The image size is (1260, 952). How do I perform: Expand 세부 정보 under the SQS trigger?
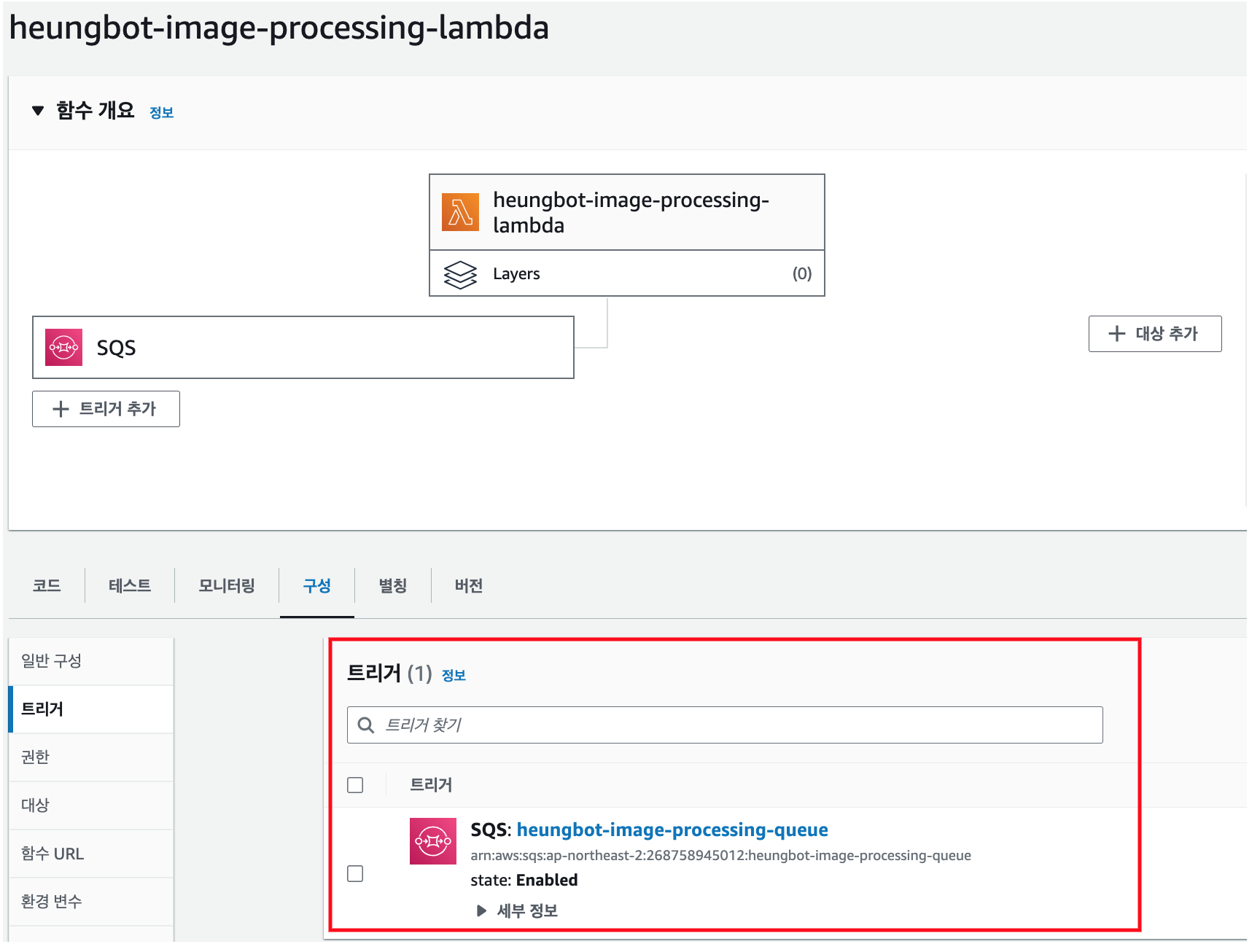(x=518, y=910)
